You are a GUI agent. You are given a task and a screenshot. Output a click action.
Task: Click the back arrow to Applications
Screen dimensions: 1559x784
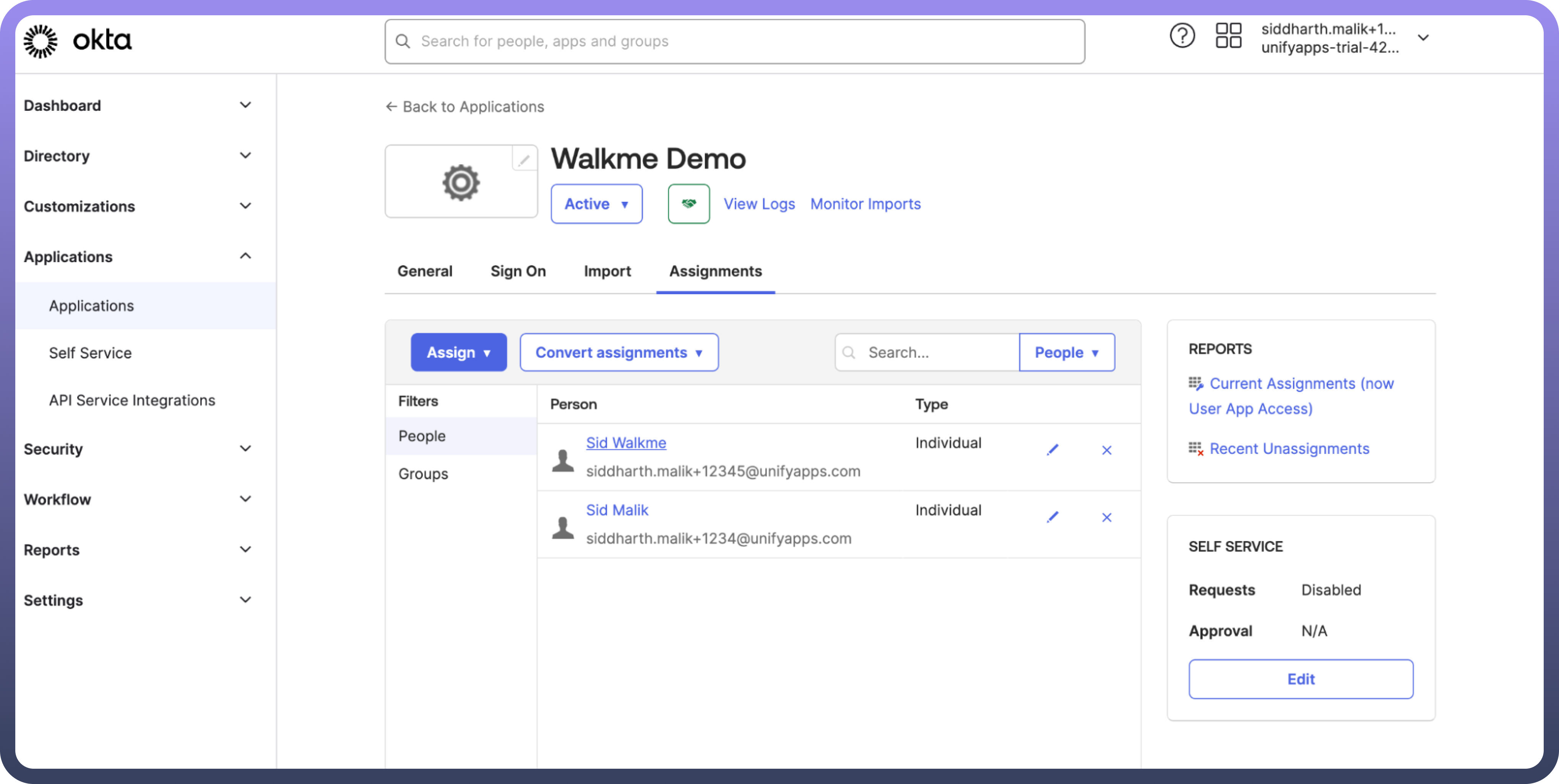click(x=391, y=107)
